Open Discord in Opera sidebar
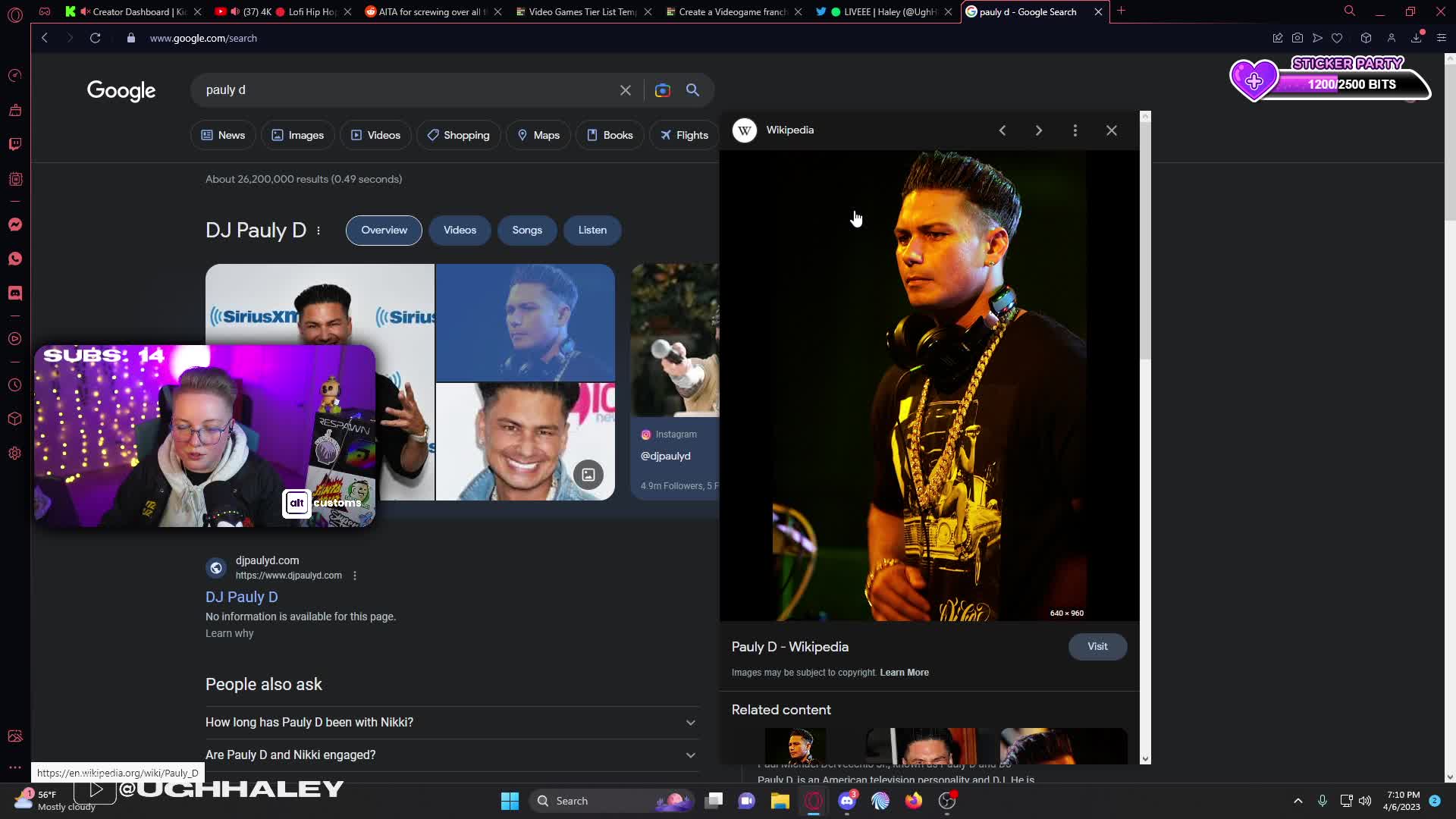 tap(15, 293)
